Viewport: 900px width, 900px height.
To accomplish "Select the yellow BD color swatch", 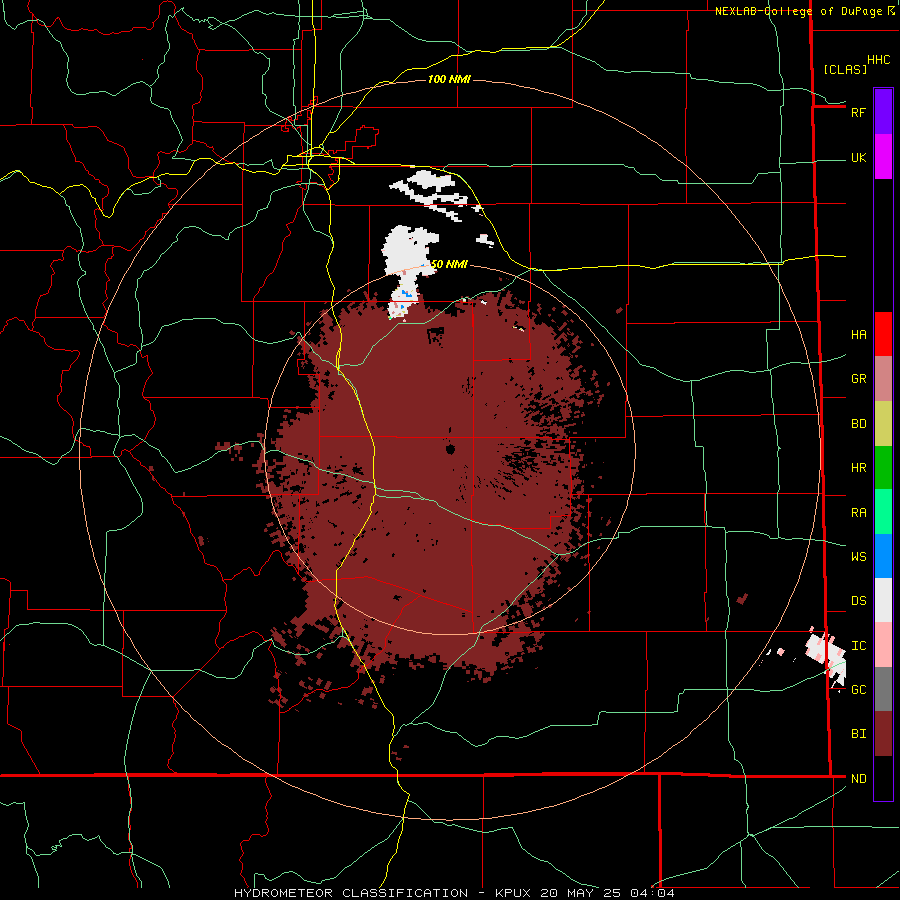I will (x=883, y=424).
